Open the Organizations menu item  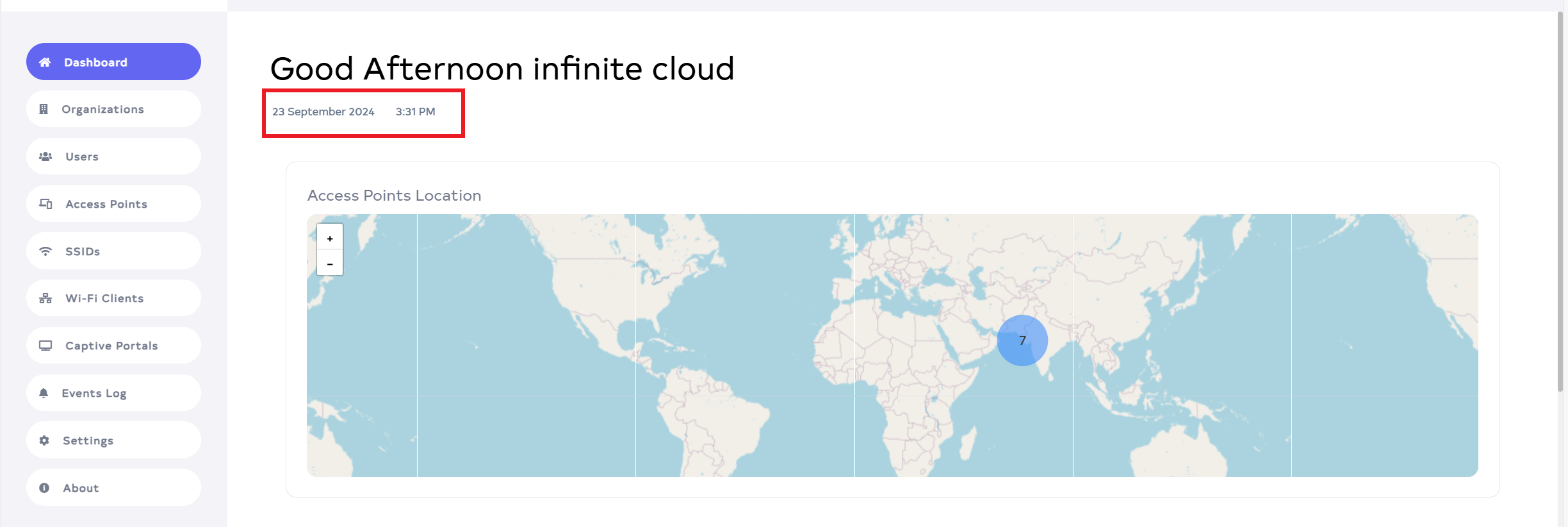(102, 109)
